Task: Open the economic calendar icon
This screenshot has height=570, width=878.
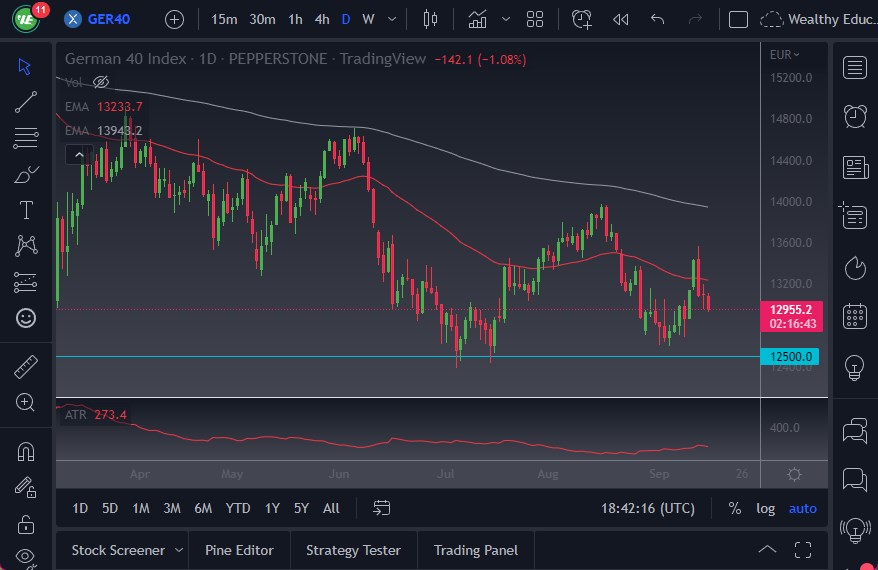Action: (855, 316)
